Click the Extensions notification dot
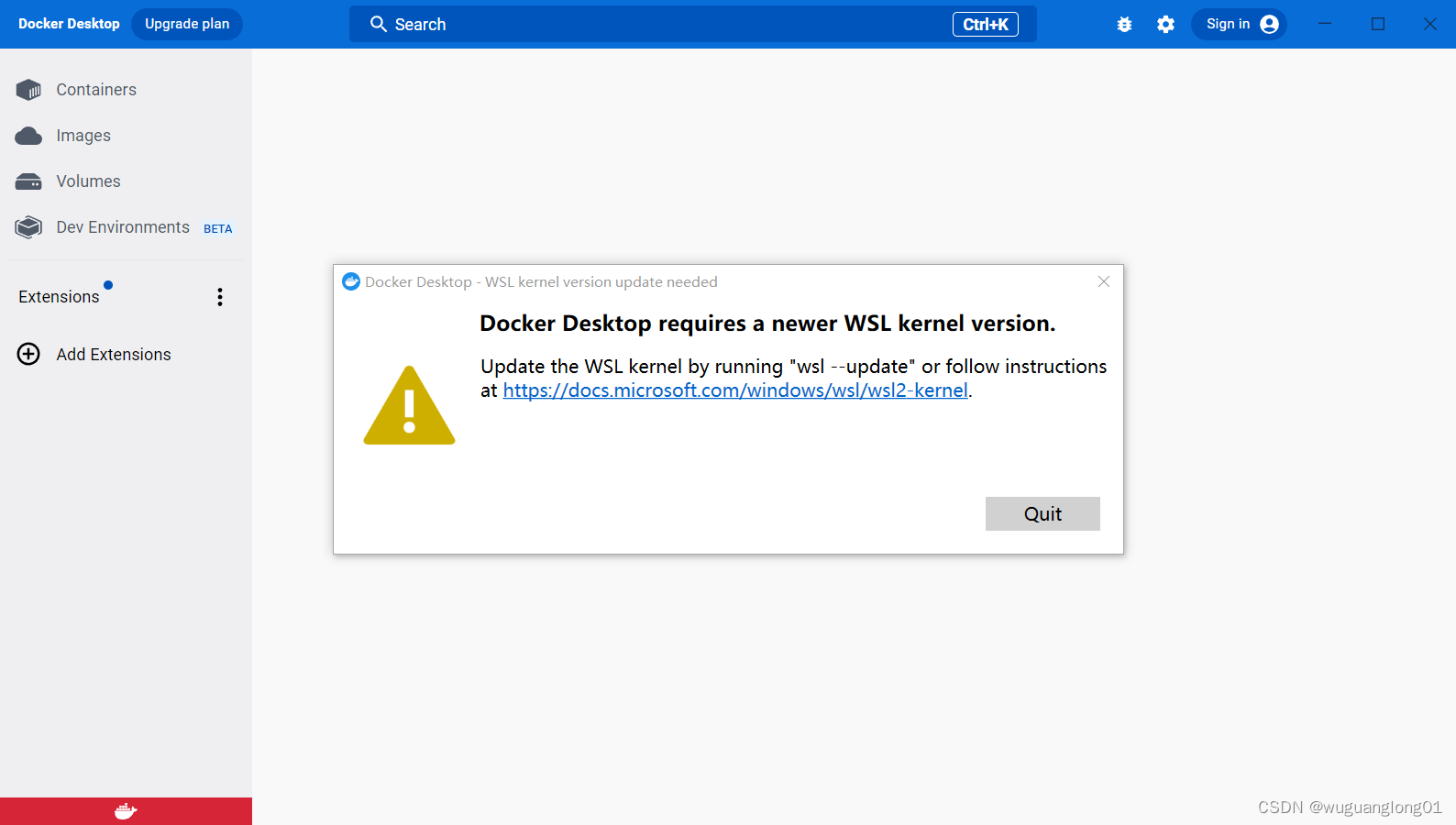The width and height of the screenshot is (1456, 825). (107, 284)
